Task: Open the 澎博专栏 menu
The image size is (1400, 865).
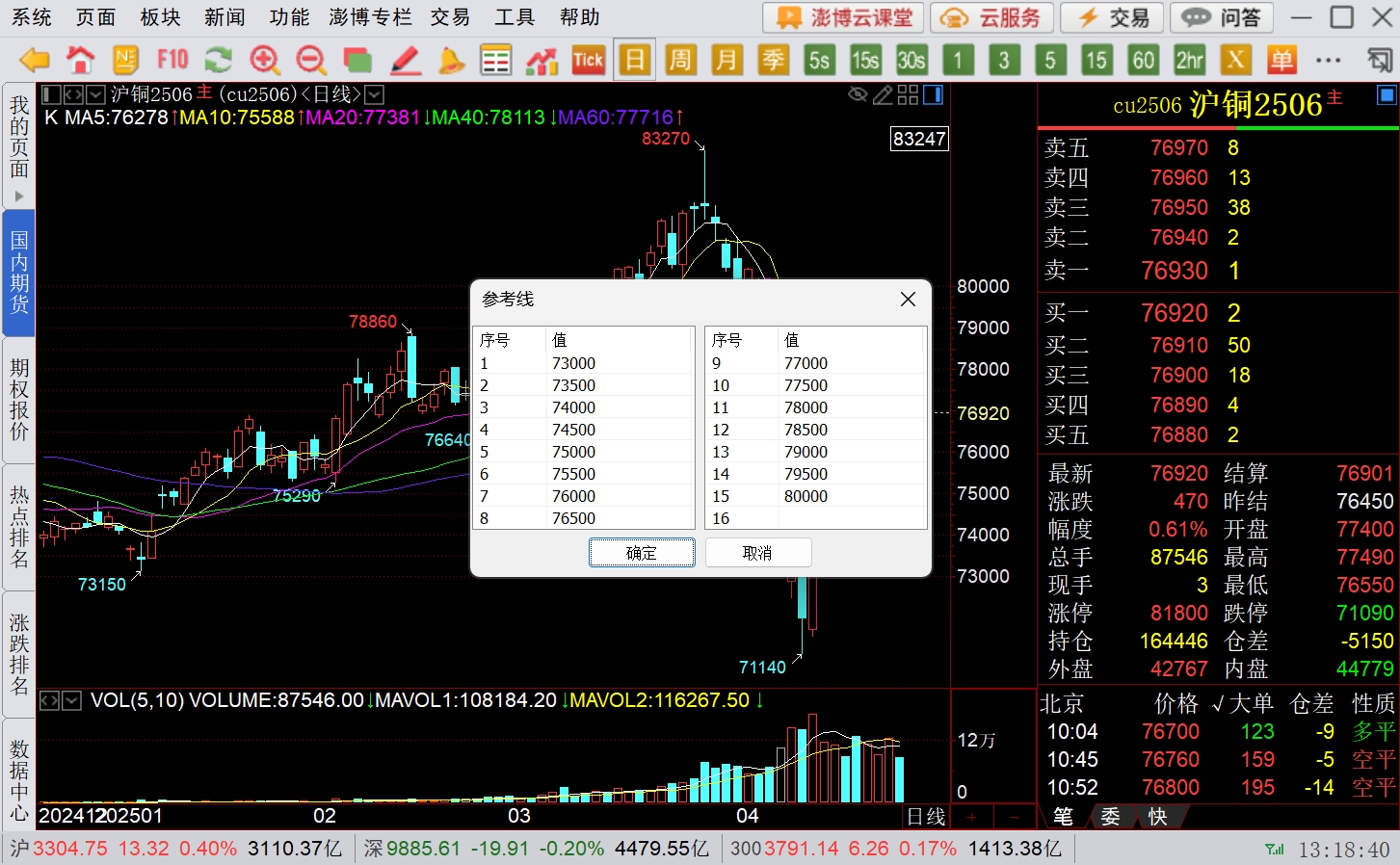Action: point(370,17)
